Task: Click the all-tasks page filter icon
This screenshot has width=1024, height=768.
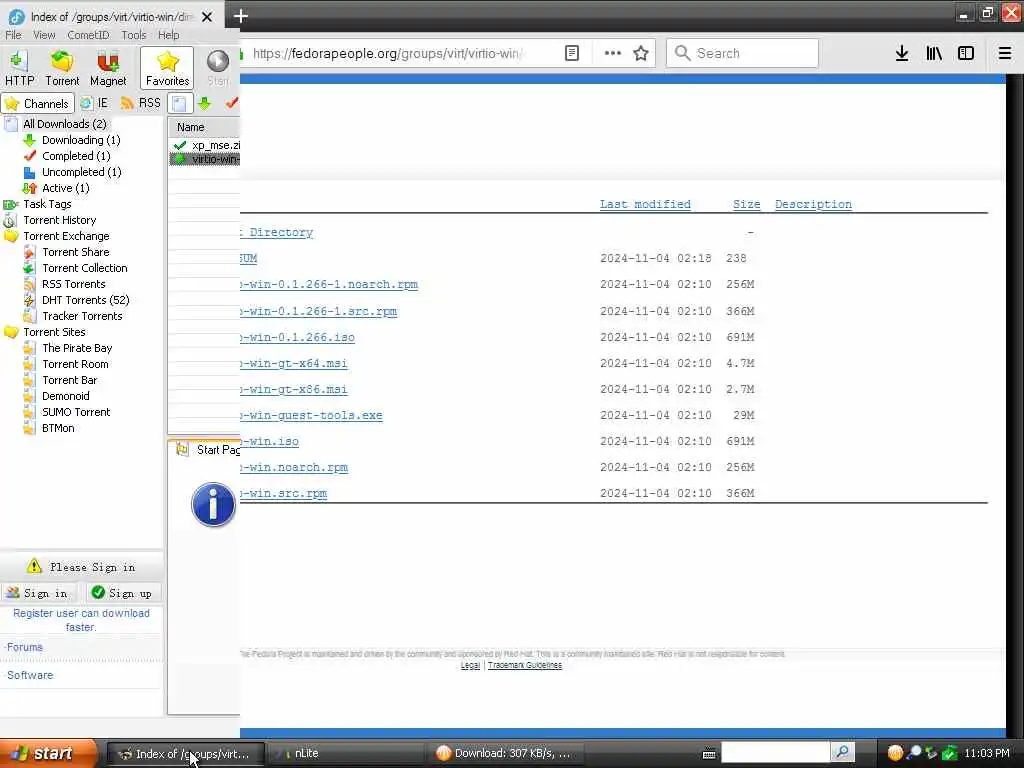Action: 180,103
